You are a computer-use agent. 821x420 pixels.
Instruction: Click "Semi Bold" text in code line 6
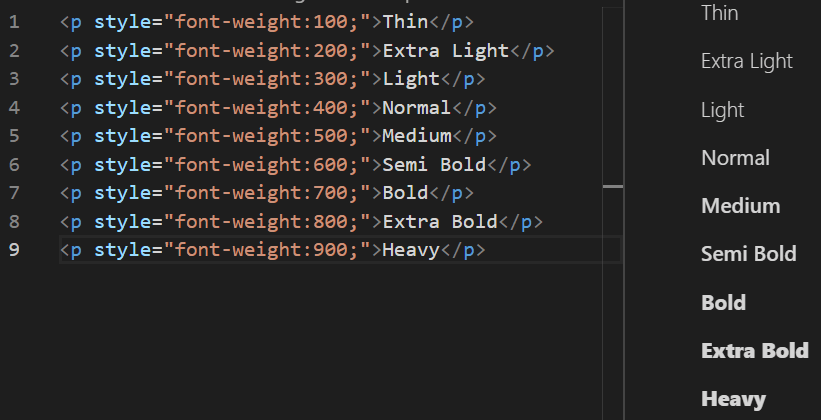pyautogui.click(x=434, y=165)
